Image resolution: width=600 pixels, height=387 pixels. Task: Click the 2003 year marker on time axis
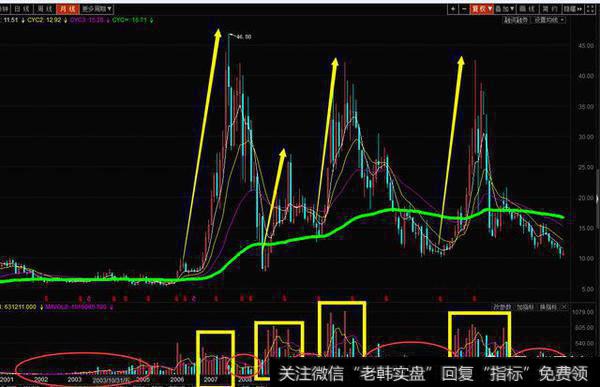tap(74, 380)
